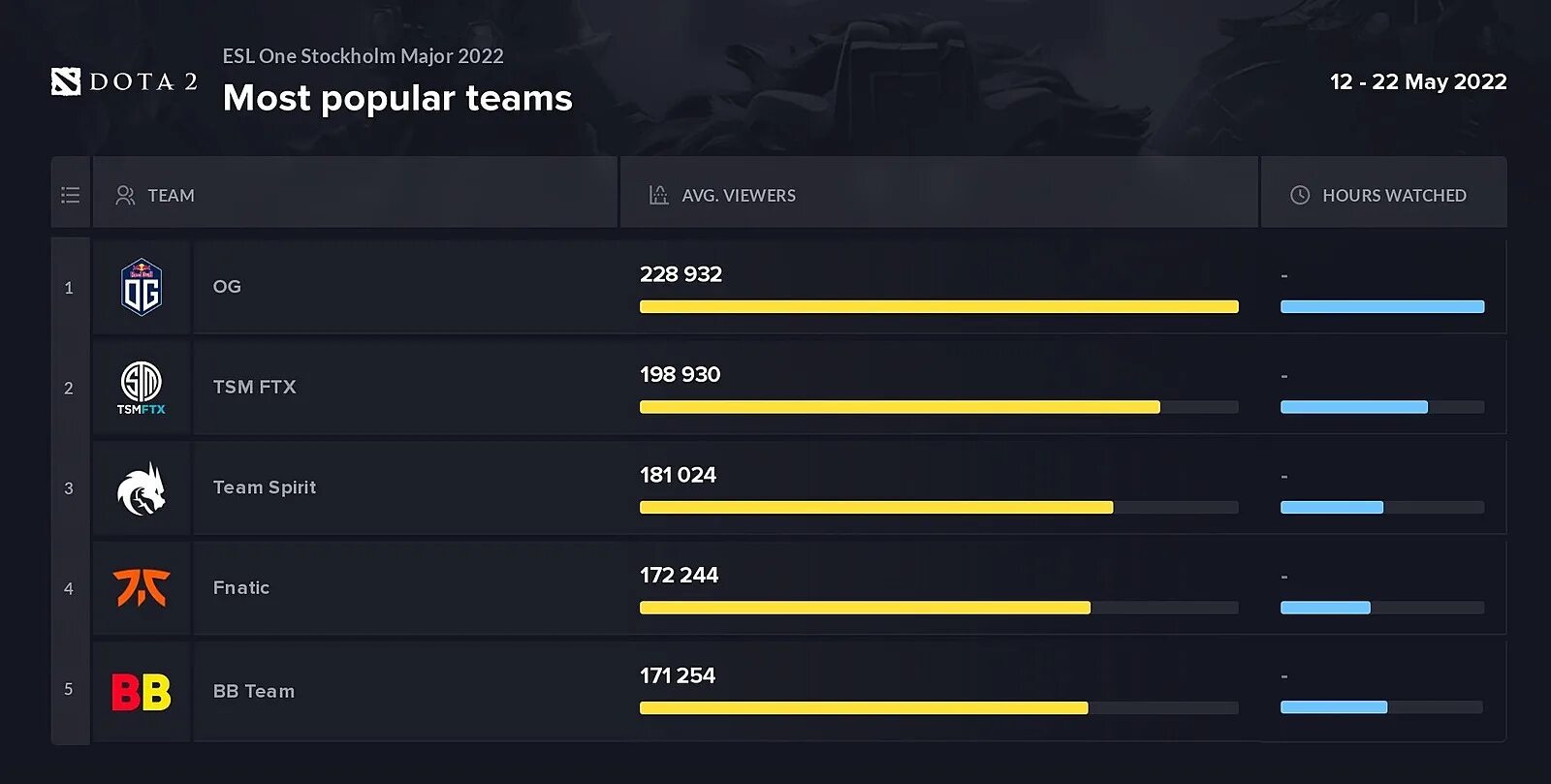
Task: Click the clock icon beside HOURS WATCHED
Action: (1300, 195)
